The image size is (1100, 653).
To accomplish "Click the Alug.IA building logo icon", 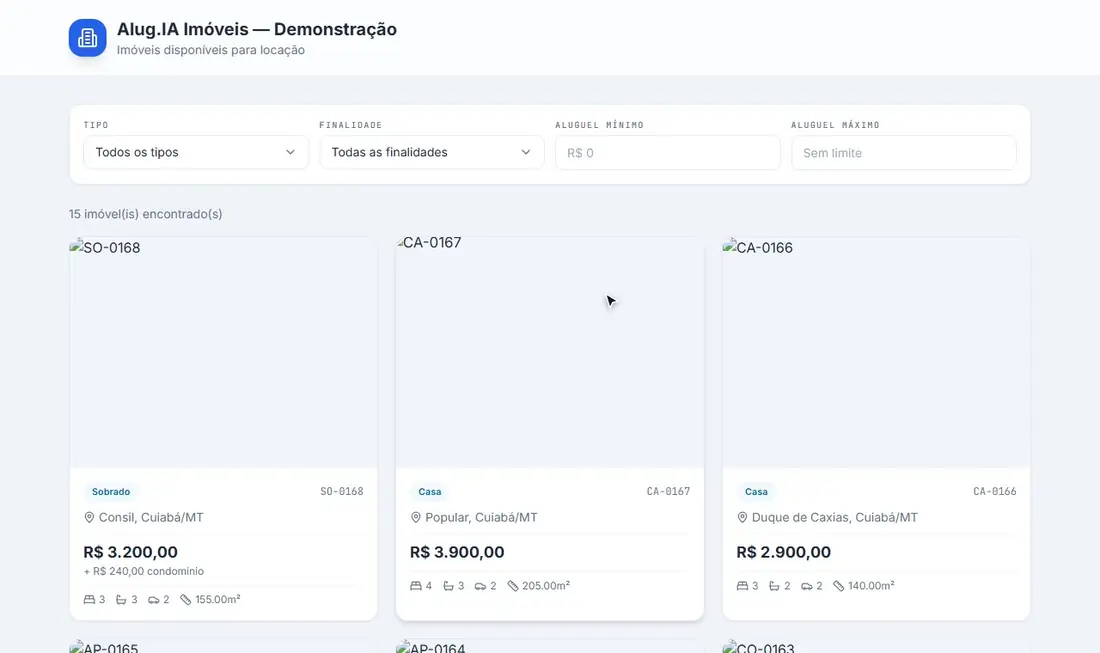I will point(87,37).
